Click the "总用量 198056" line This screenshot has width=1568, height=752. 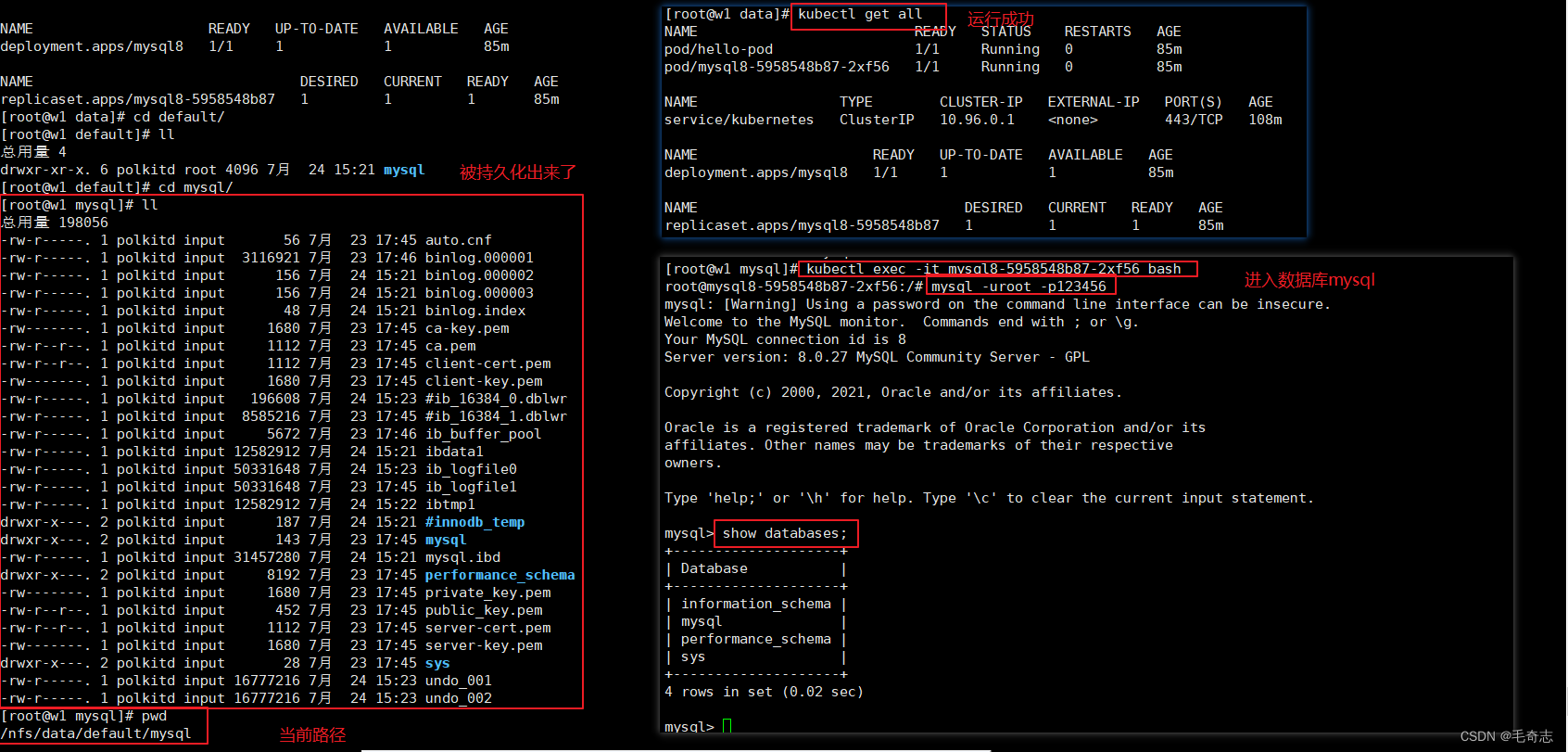(x=55, y=223)
